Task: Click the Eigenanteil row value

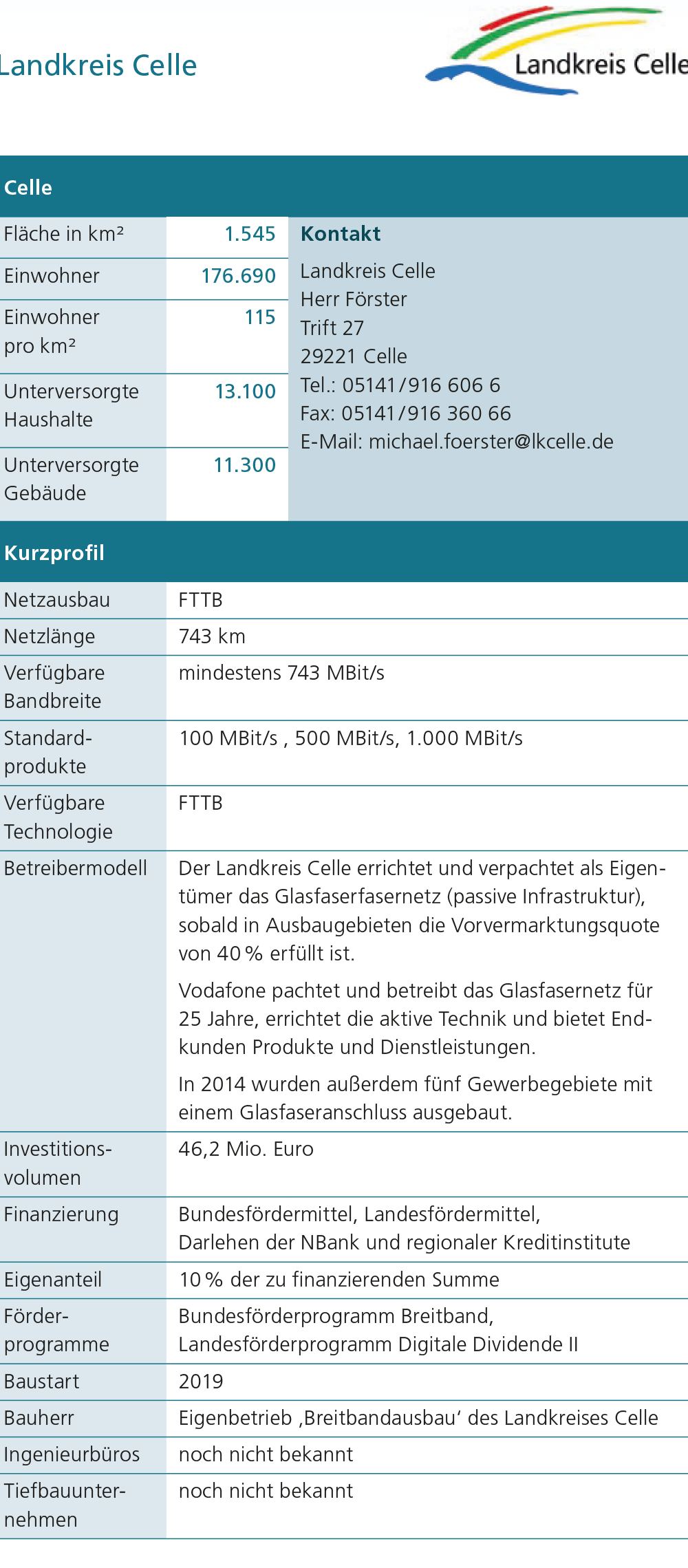Action: coord(338,1280)
